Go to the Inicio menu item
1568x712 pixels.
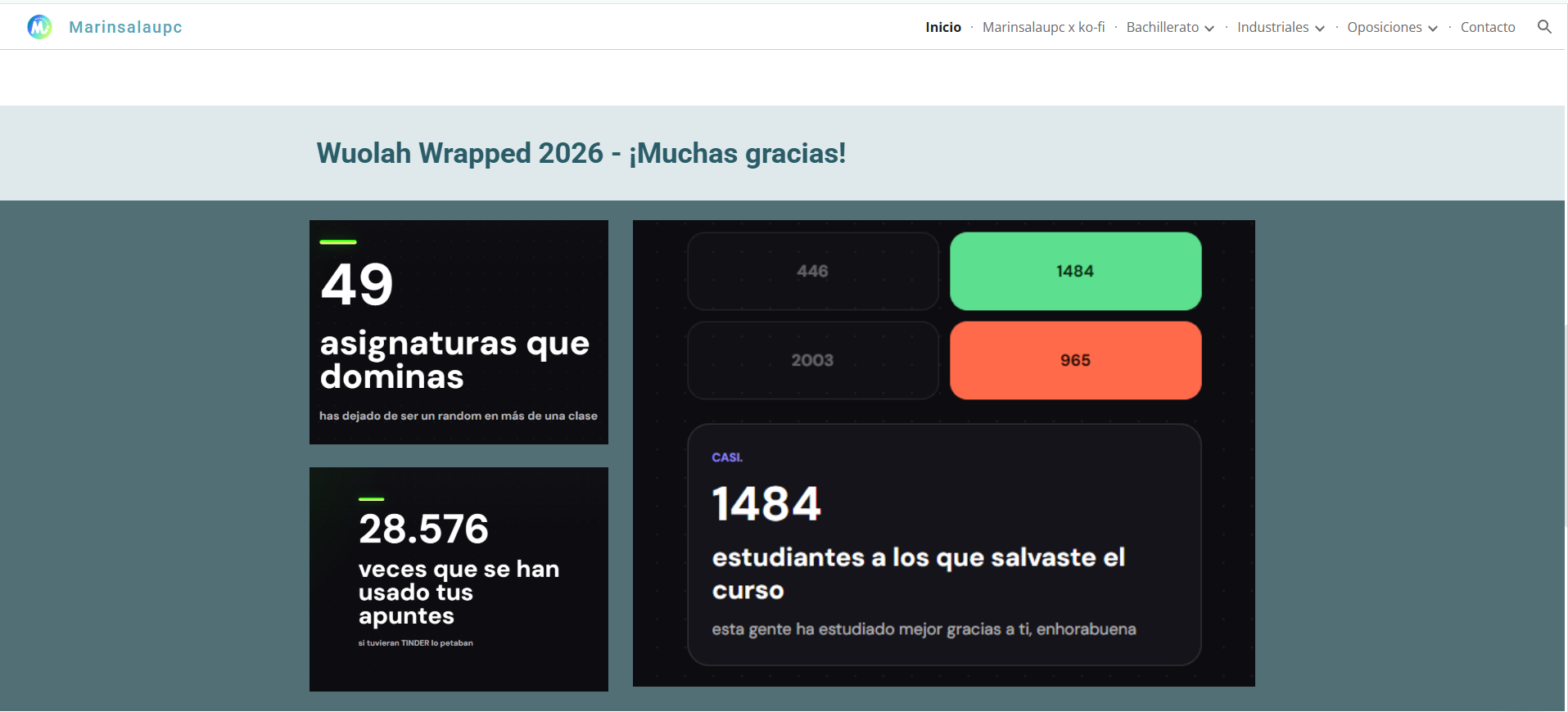pos(943,27)
